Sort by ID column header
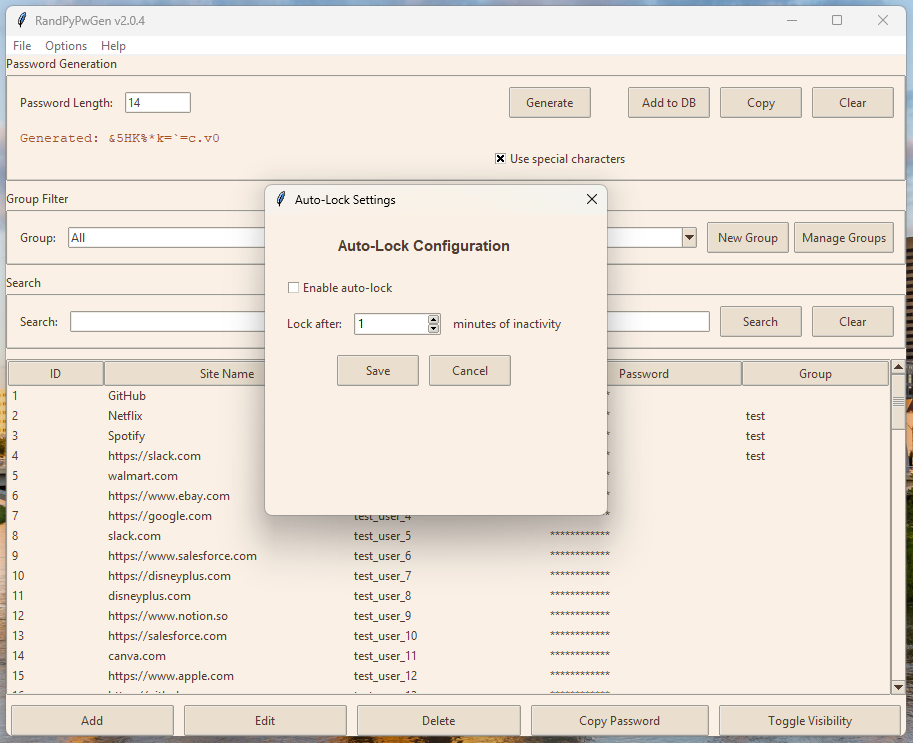The image size is (913, 743). pos(55,374)
